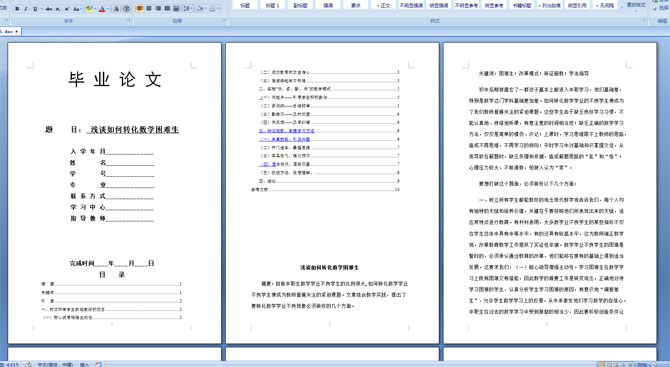The image size is (670, 367).
Task: Align text left in paragraph group
Action: pos(140,8)
